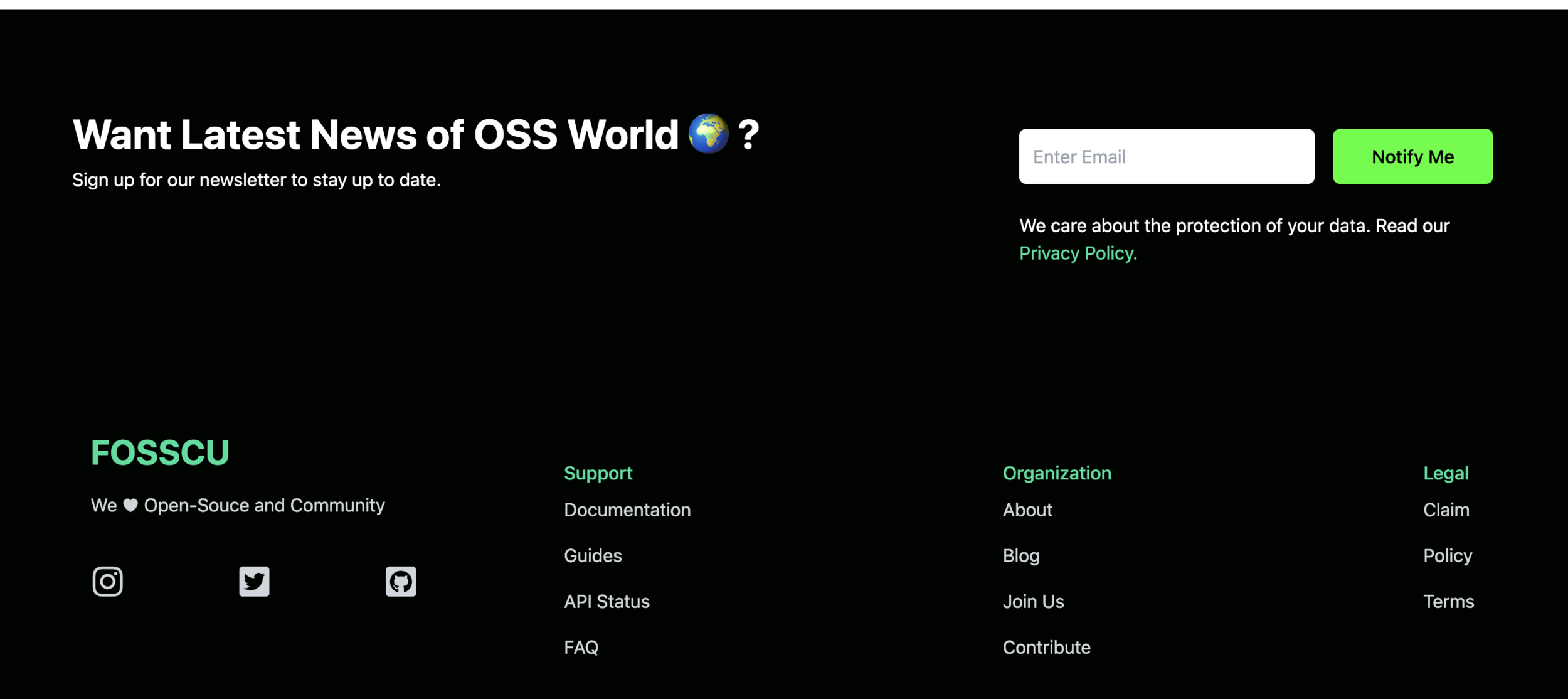This screenshot has width=1568, height=699.
Task: Open the Policy legal link
Action: point(1447,555)
